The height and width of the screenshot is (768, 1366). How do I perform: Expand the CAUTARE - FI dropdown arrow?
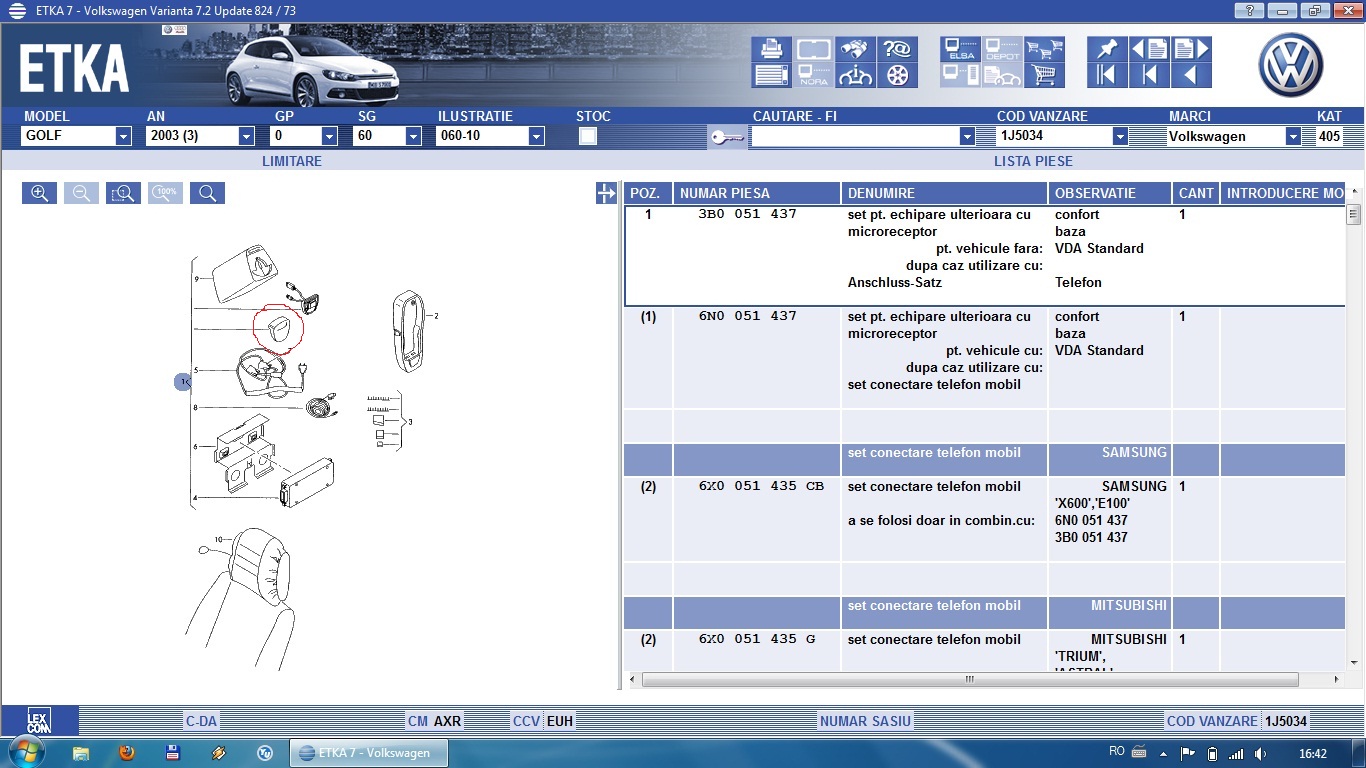[x=967, y=136]
